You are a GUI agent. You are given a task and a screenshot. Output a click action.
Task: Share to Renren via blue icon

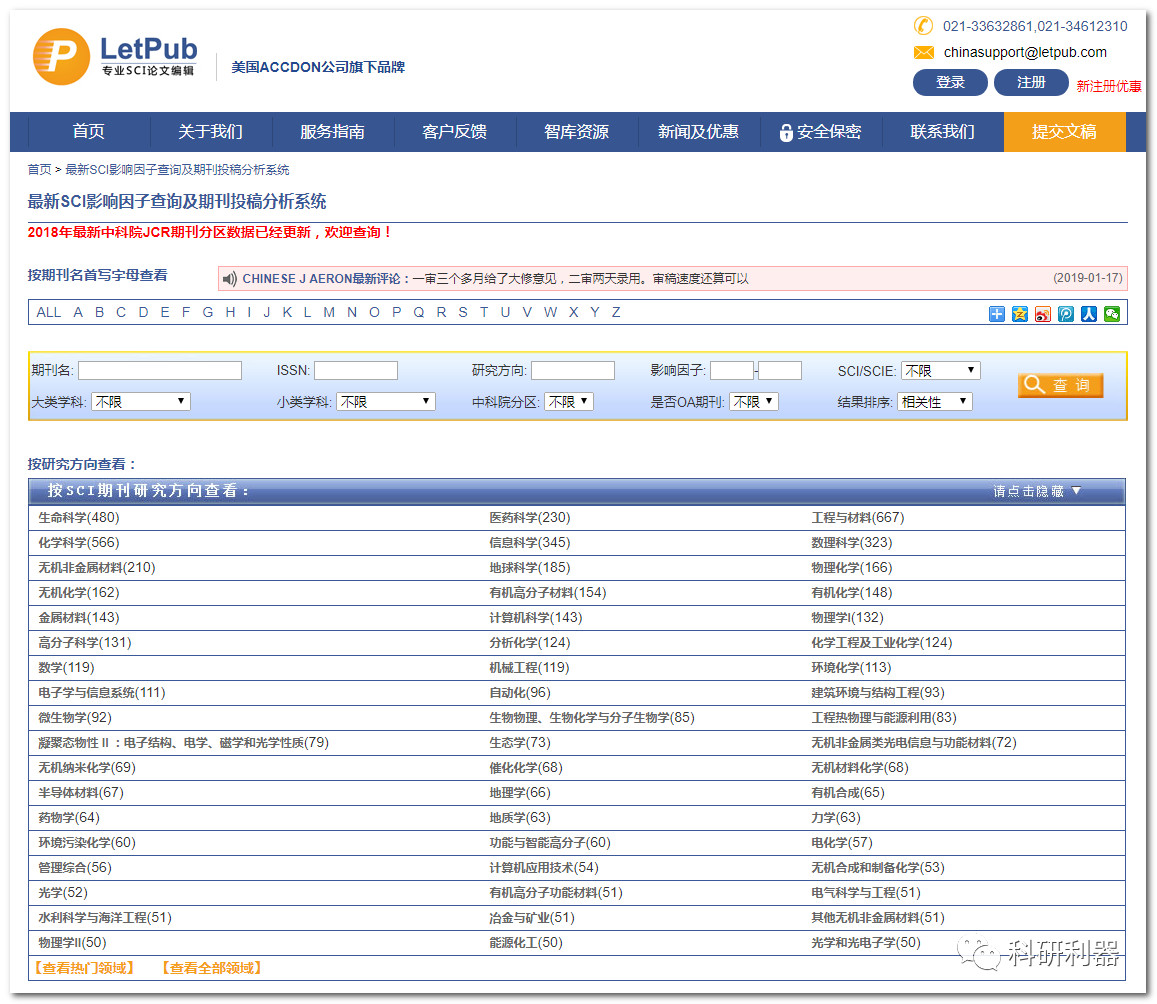tap(1089, 314)
